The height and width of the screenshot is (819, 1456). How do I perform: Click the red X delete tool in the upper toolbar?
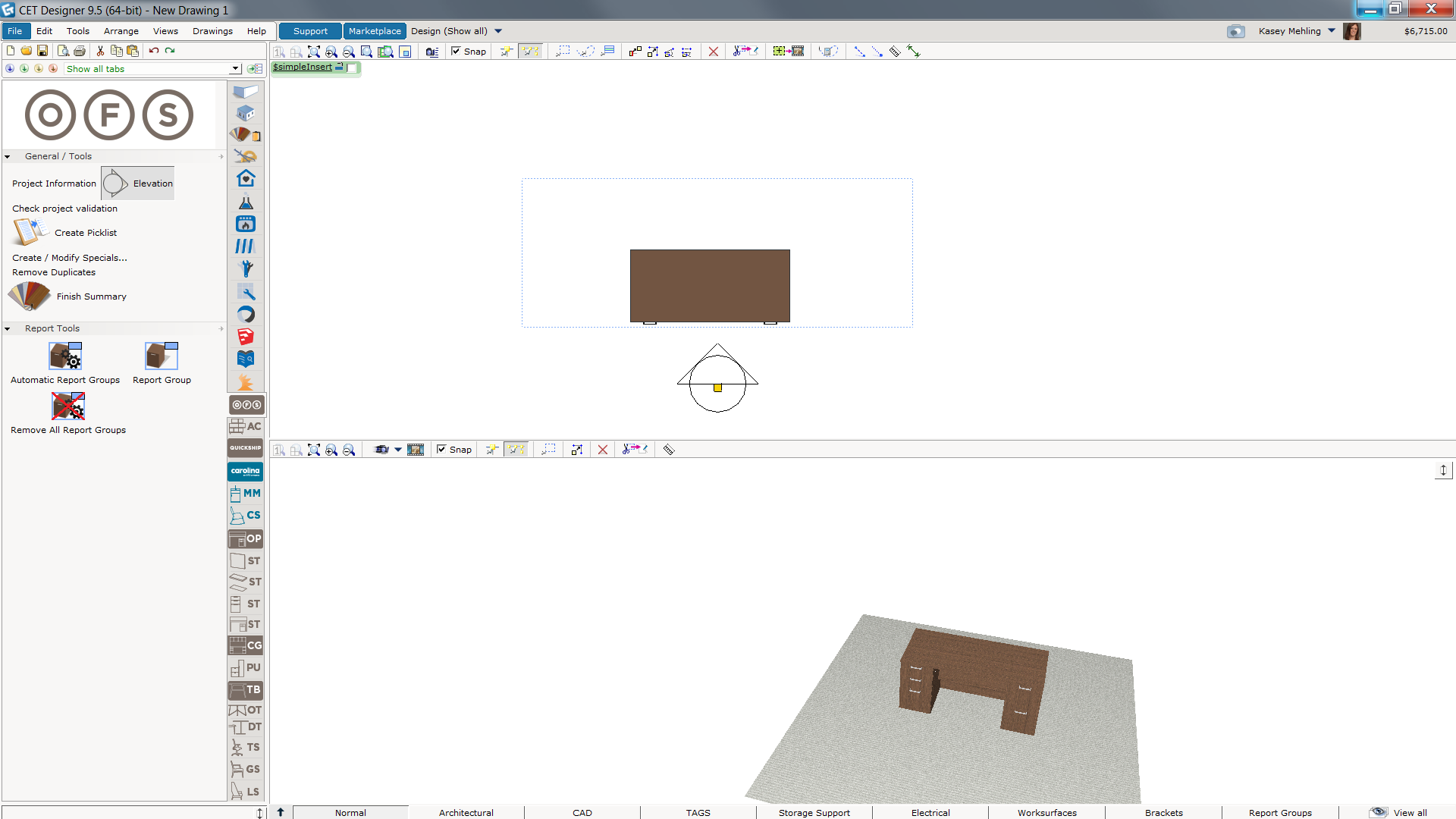point(713,52)
